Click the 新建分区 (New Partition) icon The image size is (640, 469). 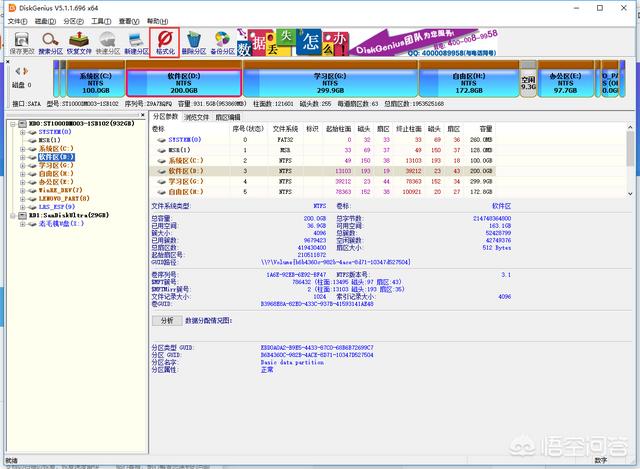[x=136, y=40]
